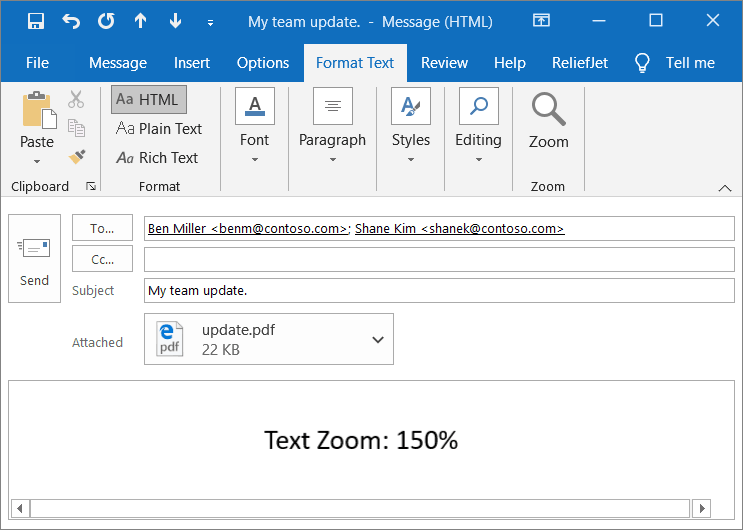Image resolution: width=743 pixels, height=530 pixels.
Task: Switch to the Message tab
Action: pos(118,63)
